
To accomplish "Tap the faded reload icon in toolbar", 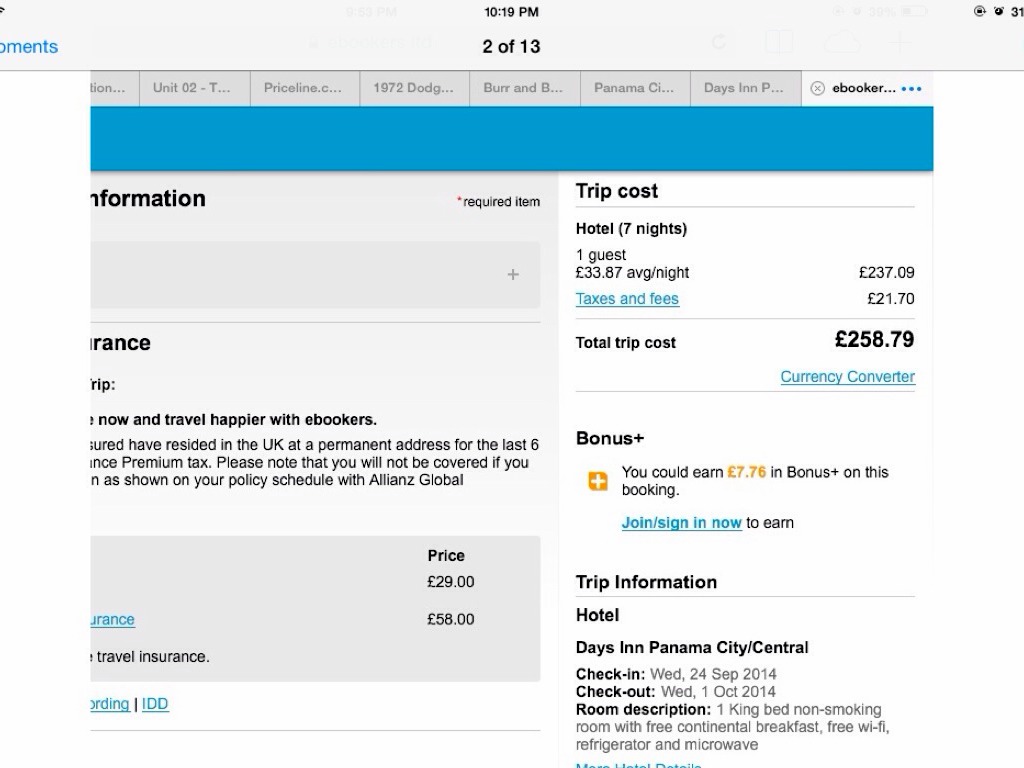I will pyautogui.click(x=718, y=42).
